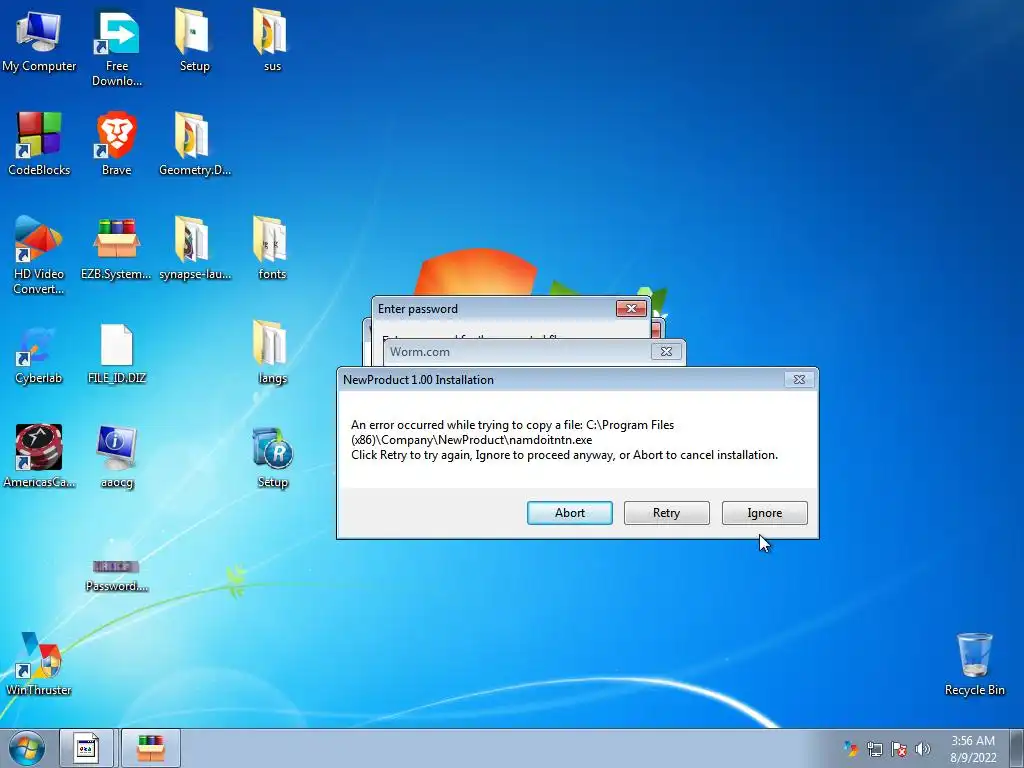Close the NewProduct 1.00 Installation dialog
This screenshot has height=768, width=1024.
pyautogui.click(x=799, y=379)
